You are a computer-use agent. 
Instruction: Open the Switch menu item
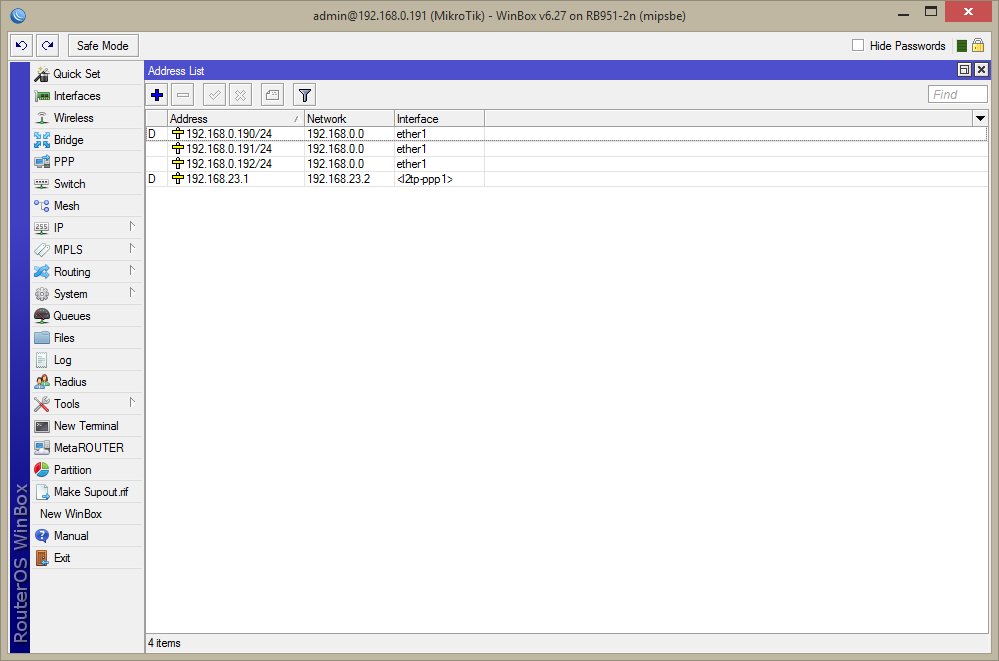pos(87,184)
